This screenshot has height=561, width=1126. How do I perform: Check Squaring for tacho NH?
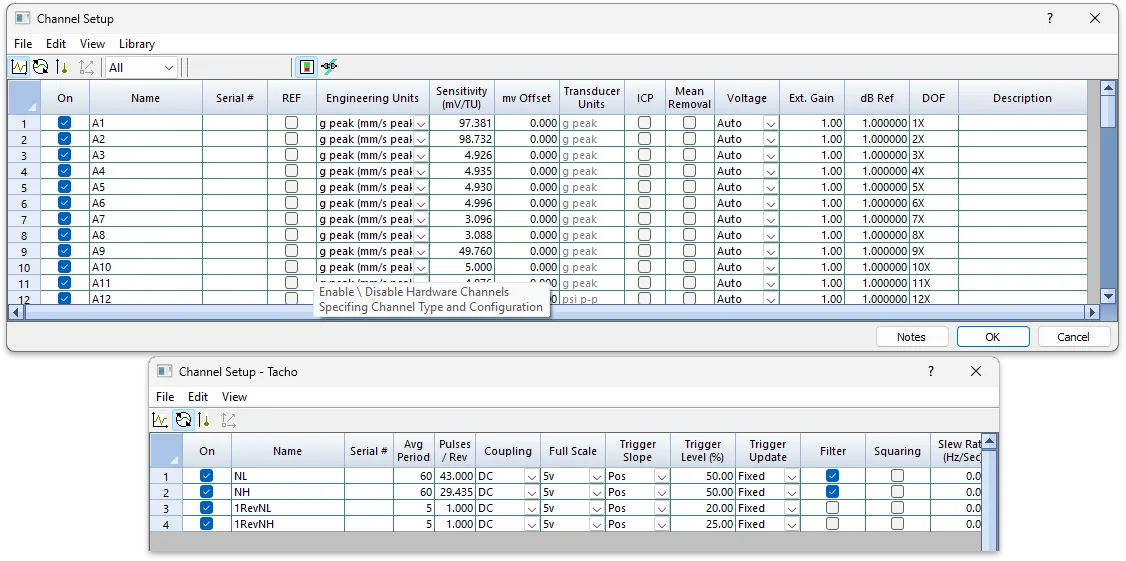point(898,492)
